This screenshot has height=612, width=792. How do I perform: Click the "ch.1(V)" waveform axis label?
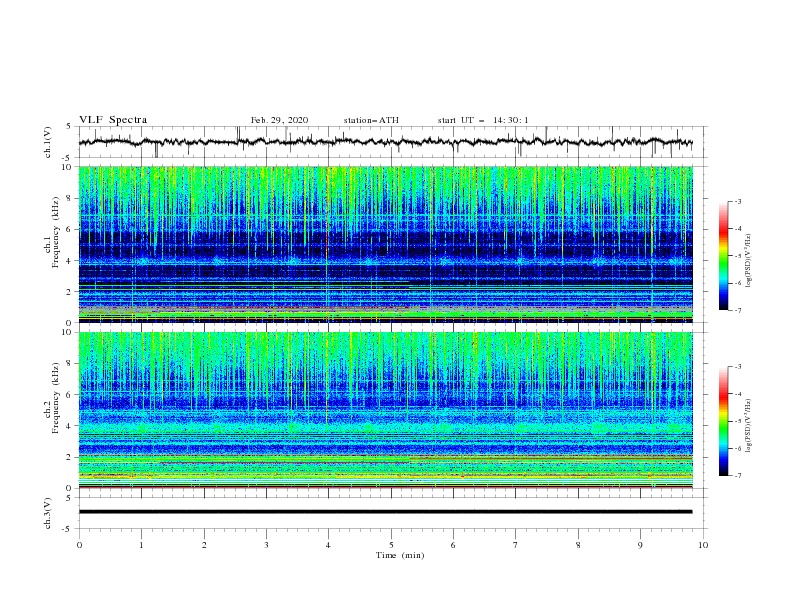coord(48,142)
